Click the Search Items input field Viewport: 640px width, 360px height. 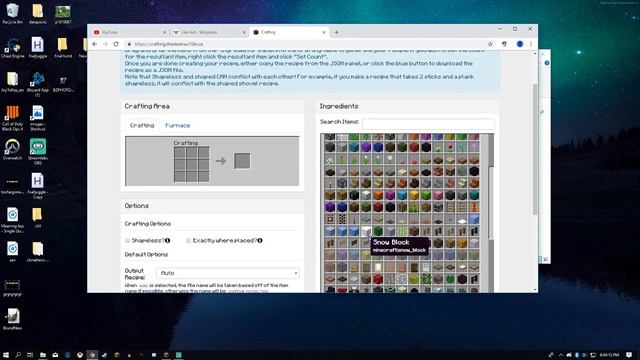point(428,124)
